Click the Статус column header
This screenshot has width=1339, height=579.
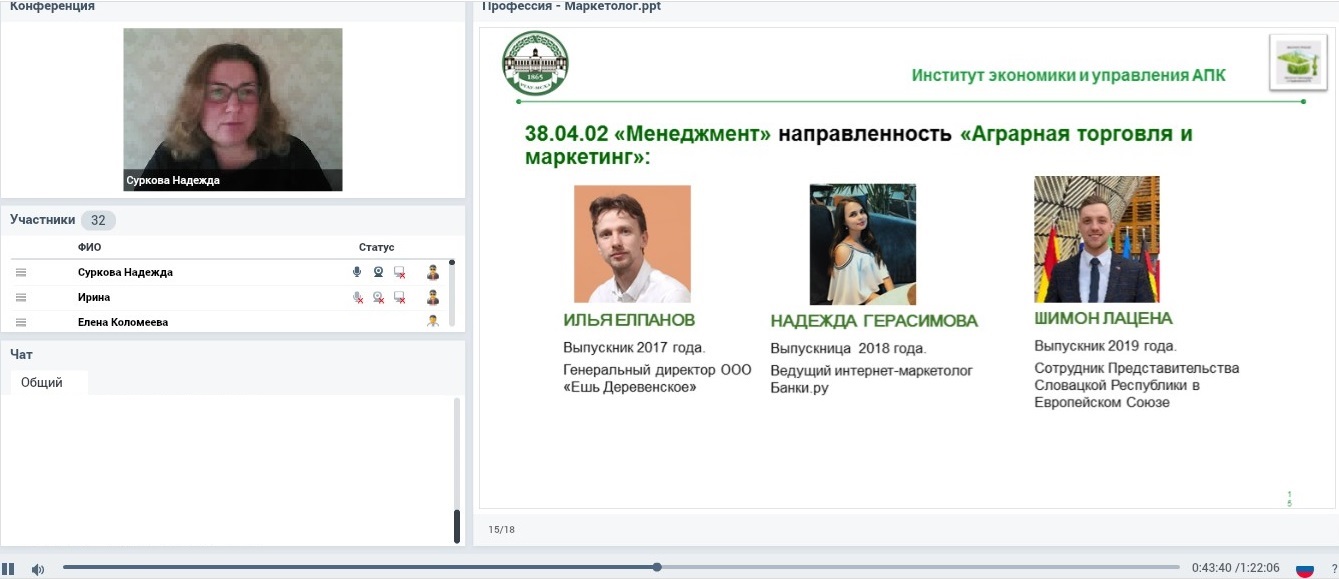pyautogui.click(x=376, y=247)
